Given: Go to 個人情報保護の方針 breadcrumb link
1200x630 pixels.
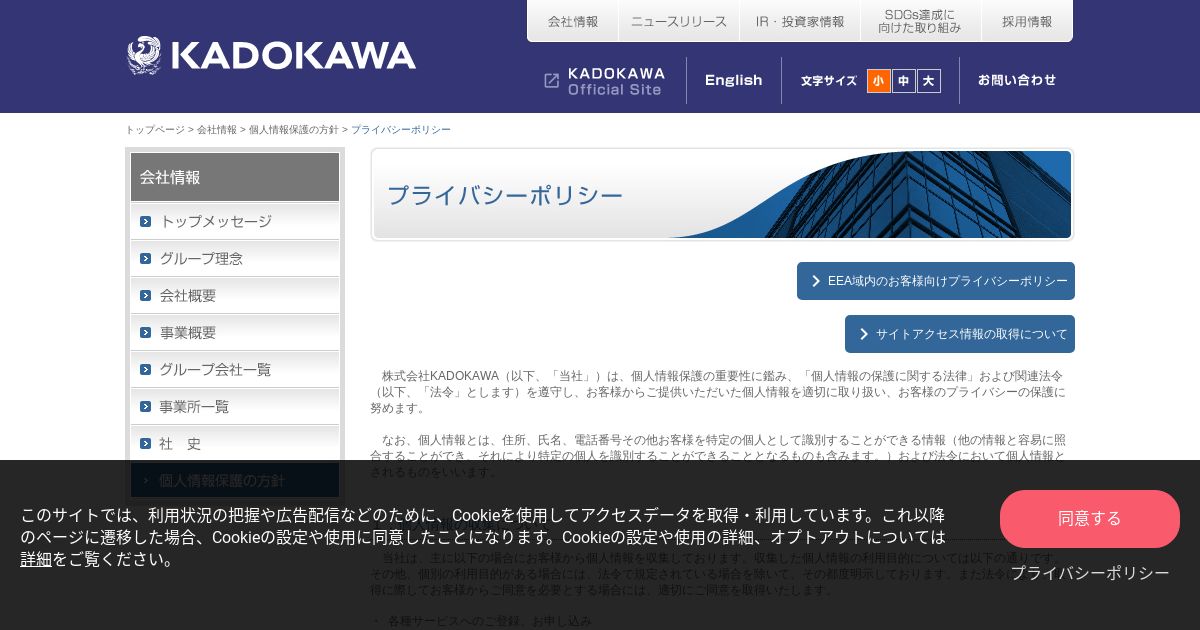Looking at the screenshot, I should 294,130.
